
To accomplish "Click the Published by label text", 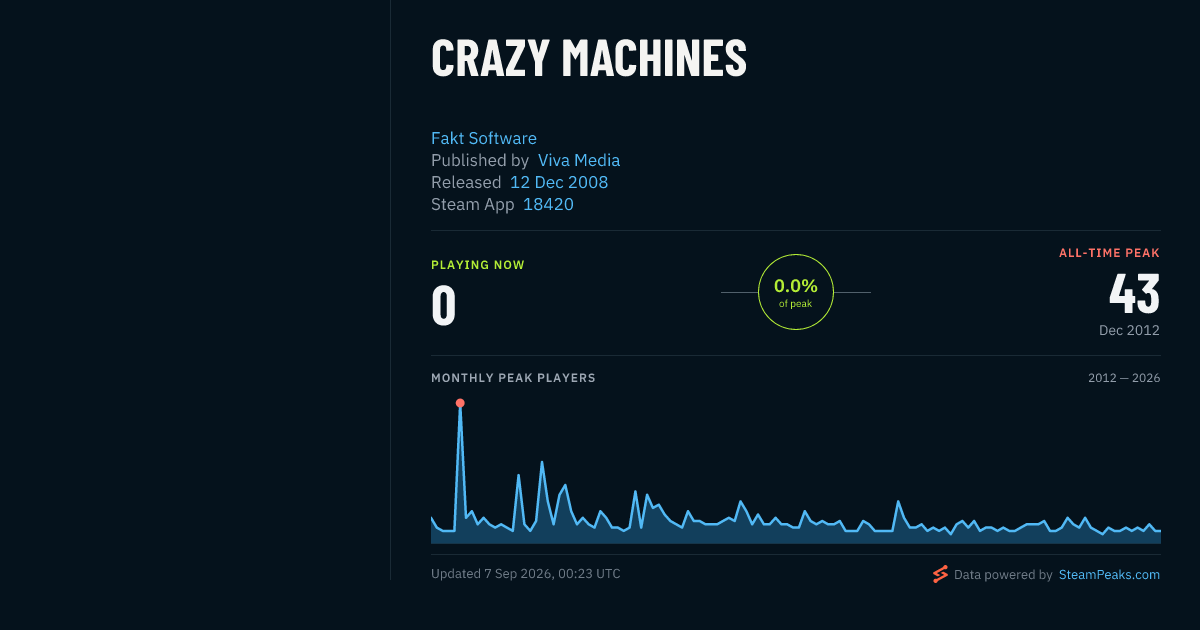I will [480, 161].
